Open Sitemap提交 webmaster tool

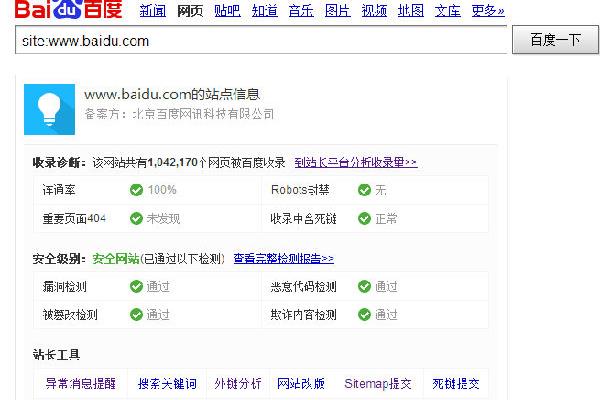(378, 383)
